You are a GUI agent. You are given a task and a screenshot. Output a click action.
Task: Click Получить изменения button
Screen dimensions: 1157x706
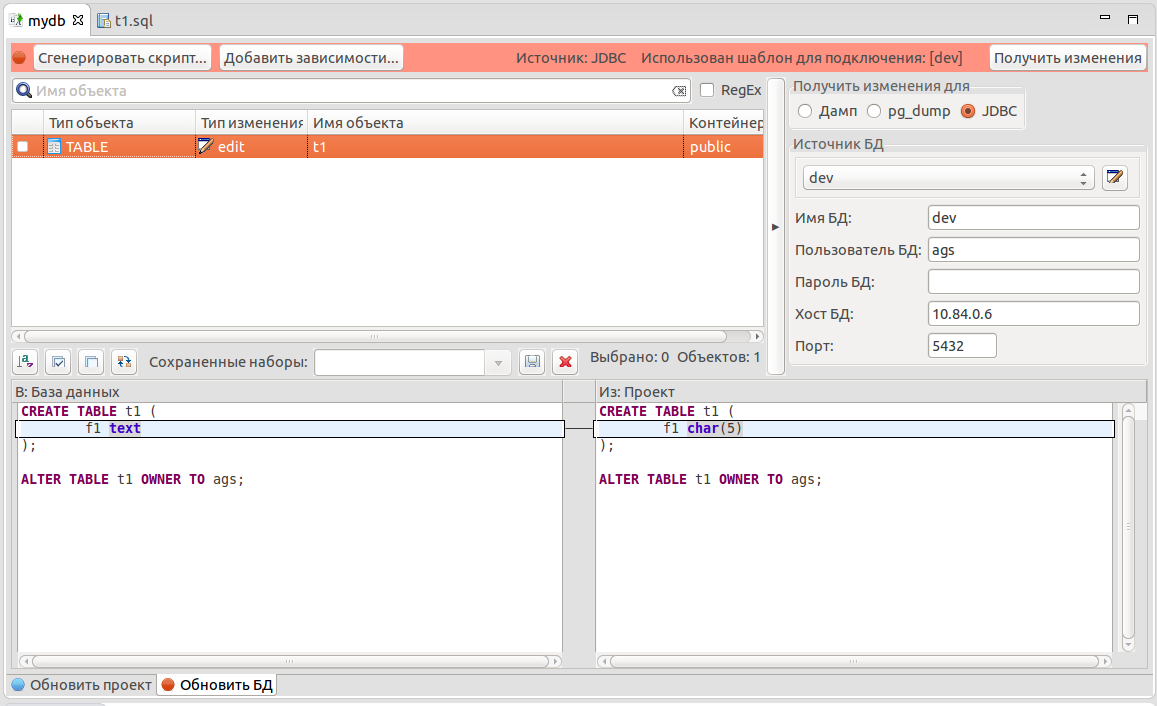pyautogui.click(x=1067, y=58)
